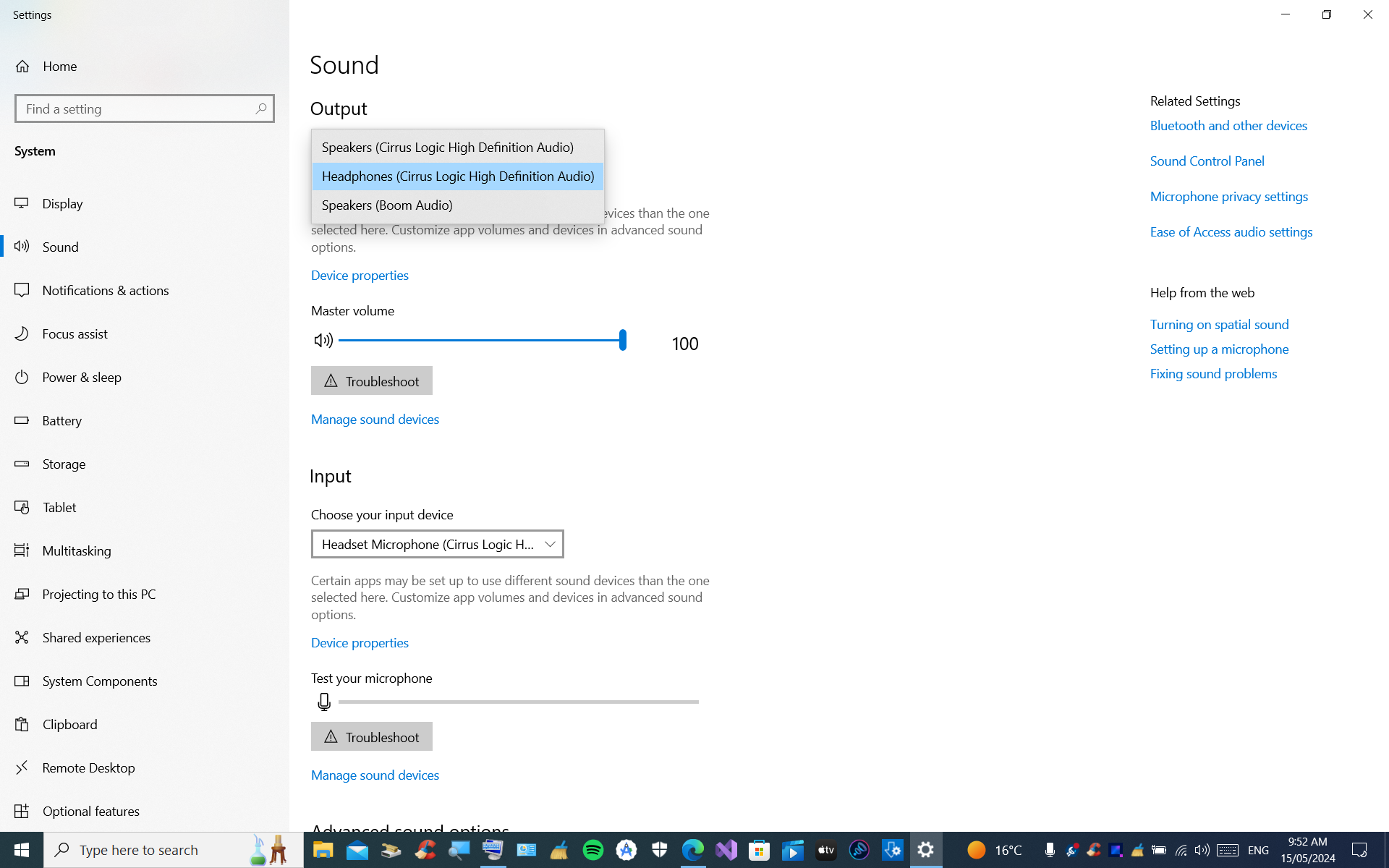The width and height of the screenshot is (1389, 868).
Task: Click the Display icon in the sidebar
Action: [22, 203]
